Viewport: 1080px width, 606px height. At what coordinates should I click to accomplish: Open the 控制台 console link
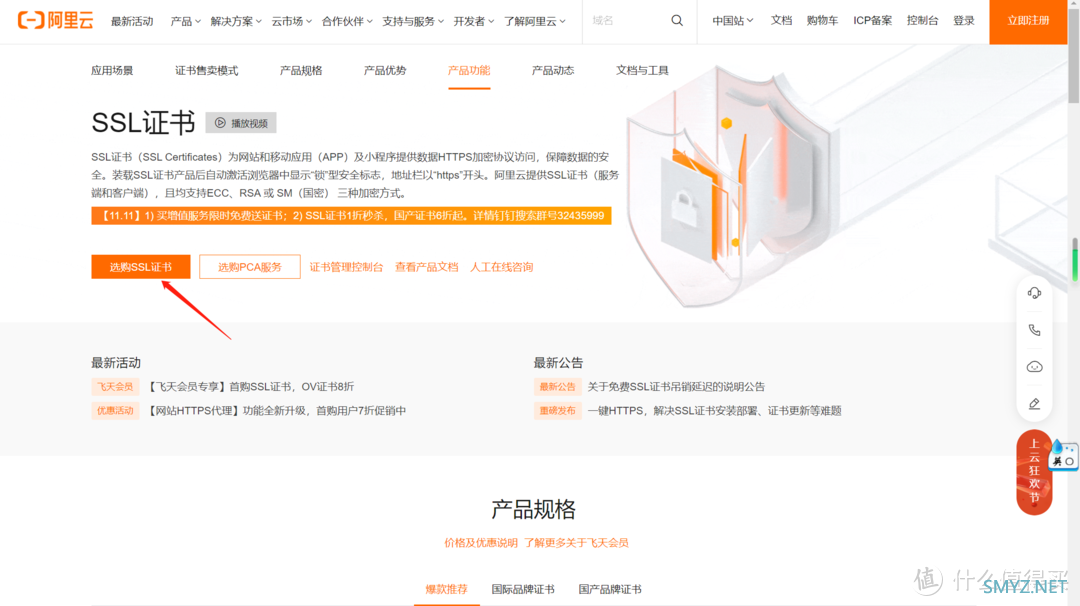(922, 21)
